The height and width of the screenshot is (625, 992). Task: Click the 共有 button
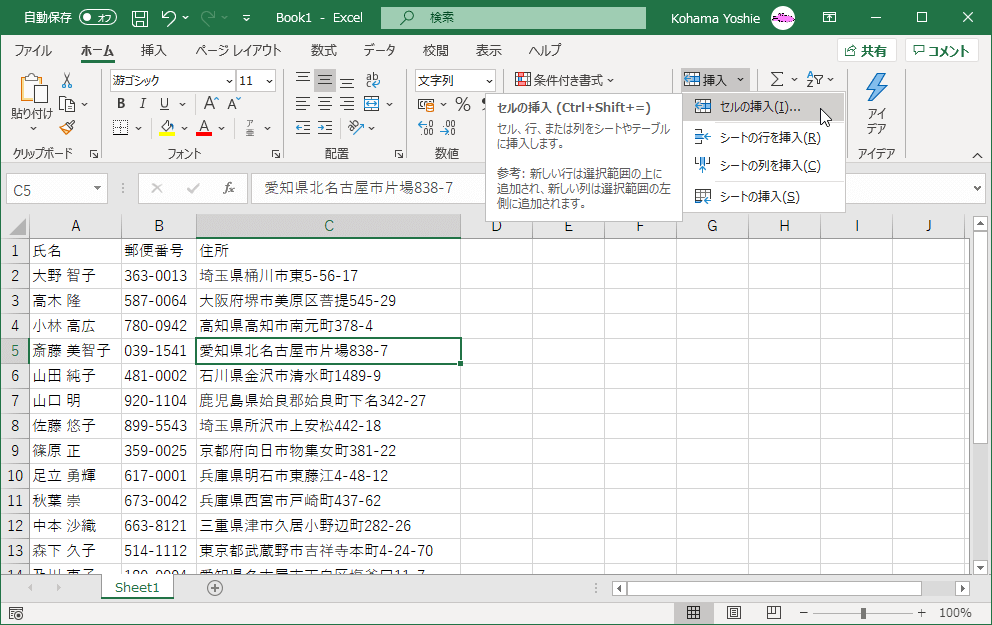pos(866,49)
